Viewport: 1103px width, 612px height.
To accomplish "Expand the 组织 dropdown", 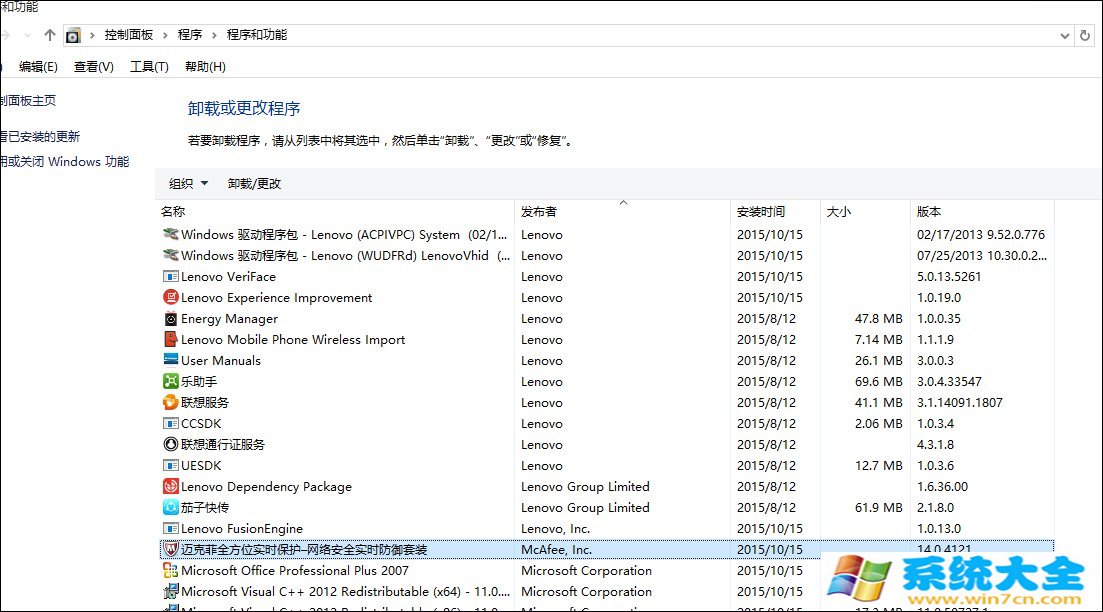I will pos(188,184).
